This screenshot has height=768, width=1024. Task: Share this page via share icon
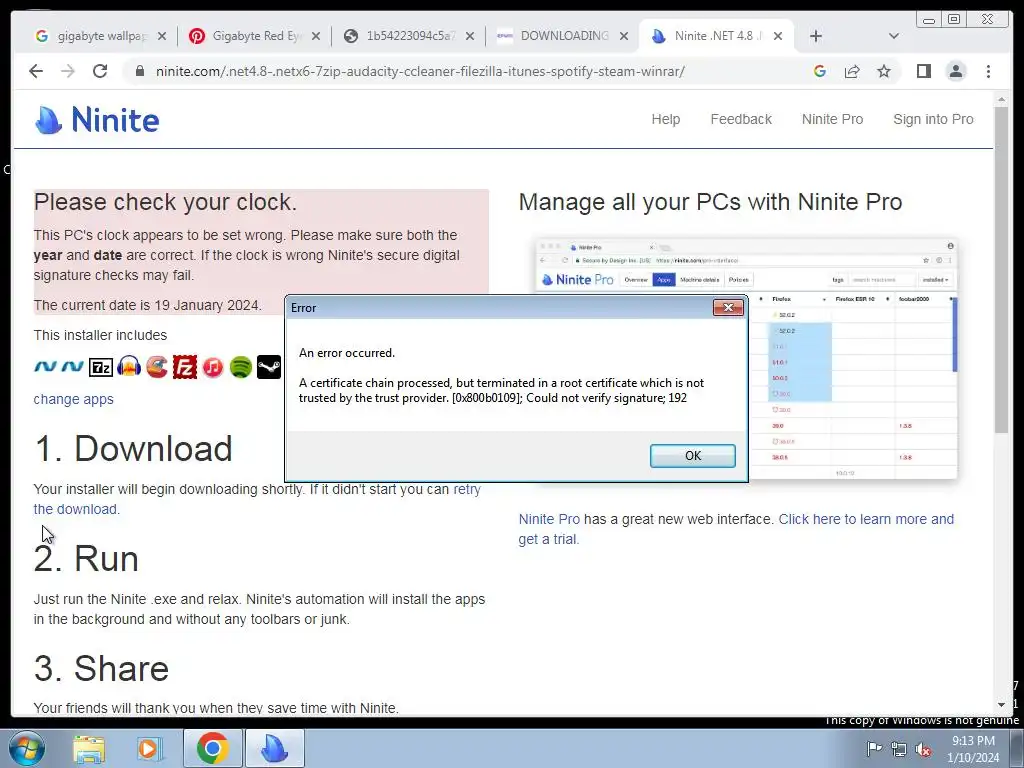click(x=852, y=71)
